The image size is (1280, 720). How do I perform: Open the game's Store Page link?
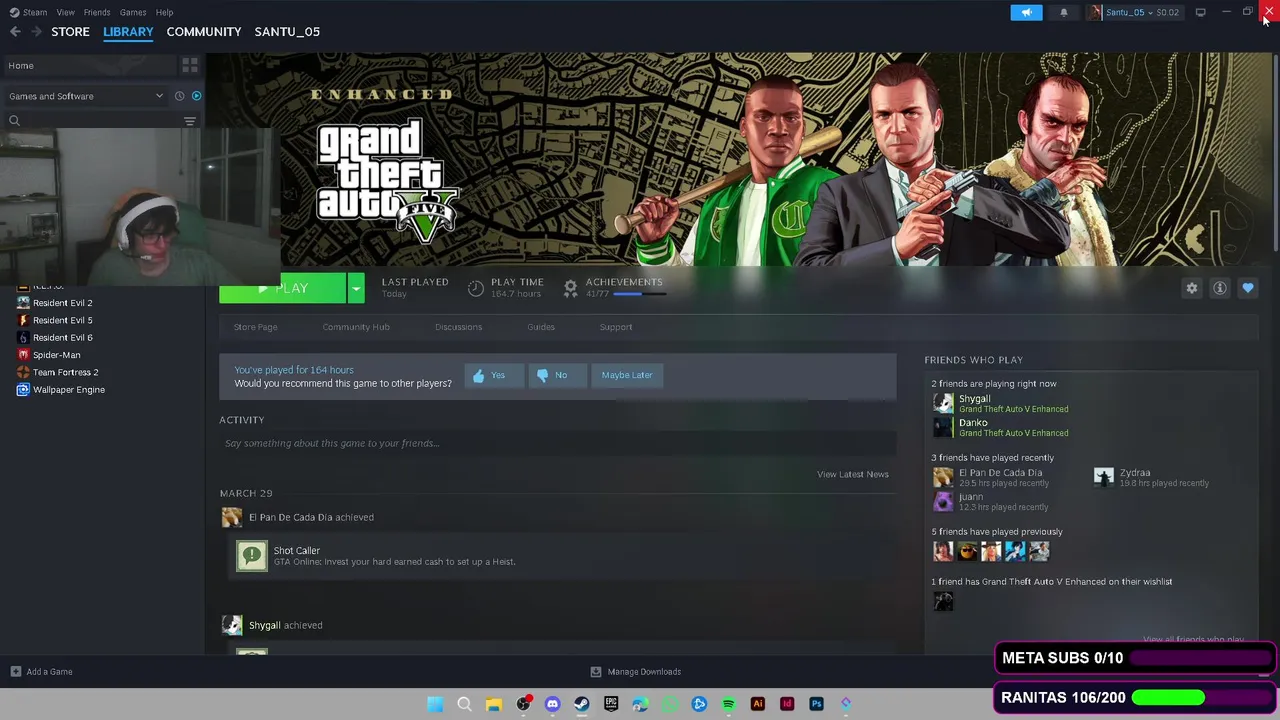[x=255, y=327]
